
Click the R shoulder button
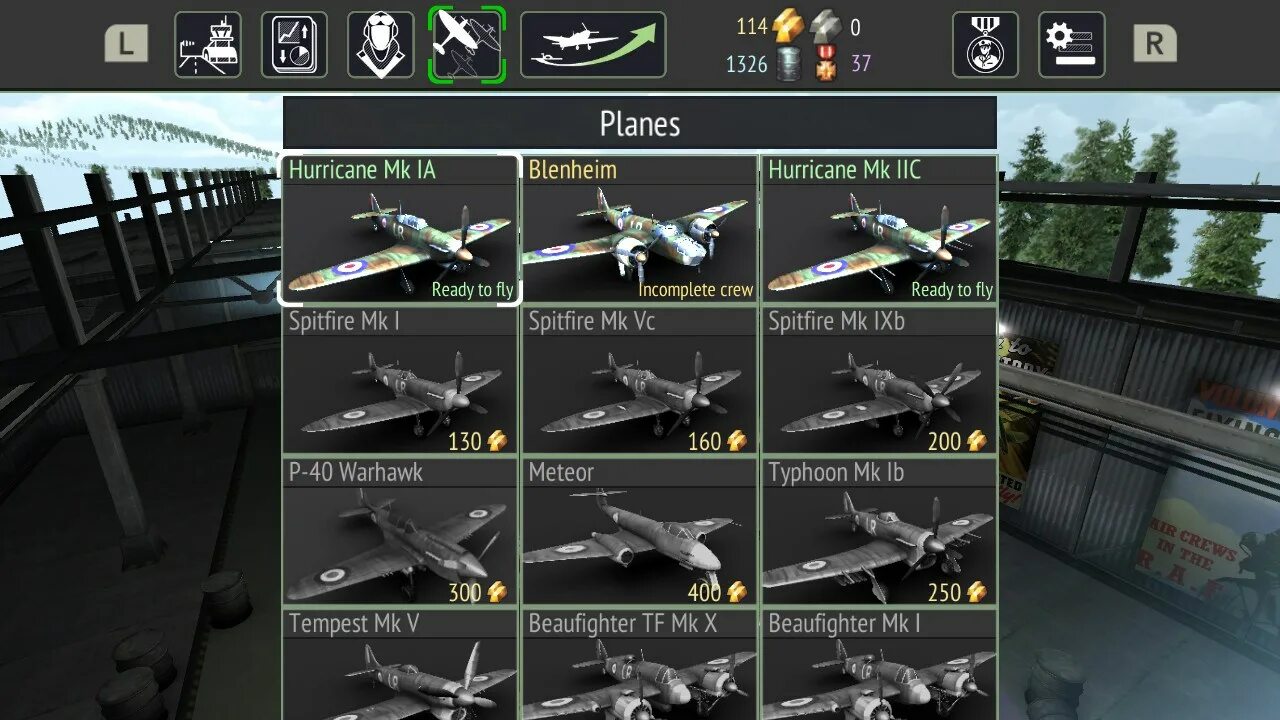tap(1155, 43)
